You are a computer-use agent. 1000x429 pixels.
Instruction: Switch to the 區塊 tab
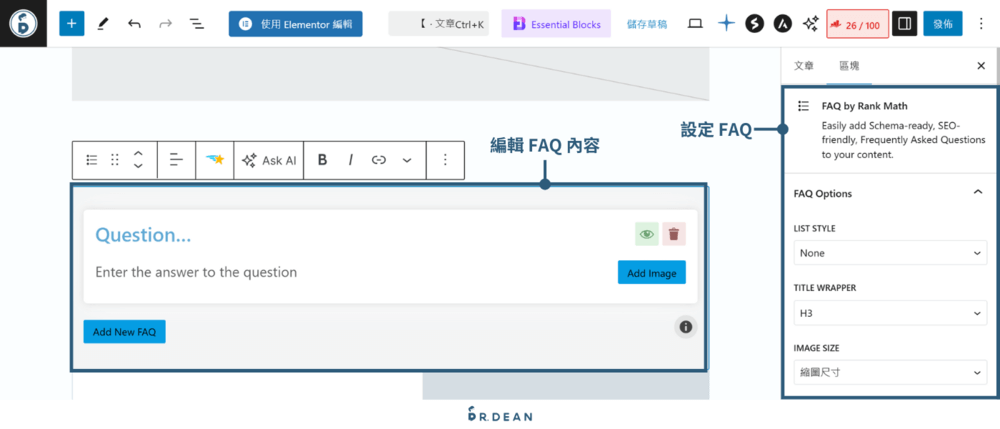coord(849,66)
